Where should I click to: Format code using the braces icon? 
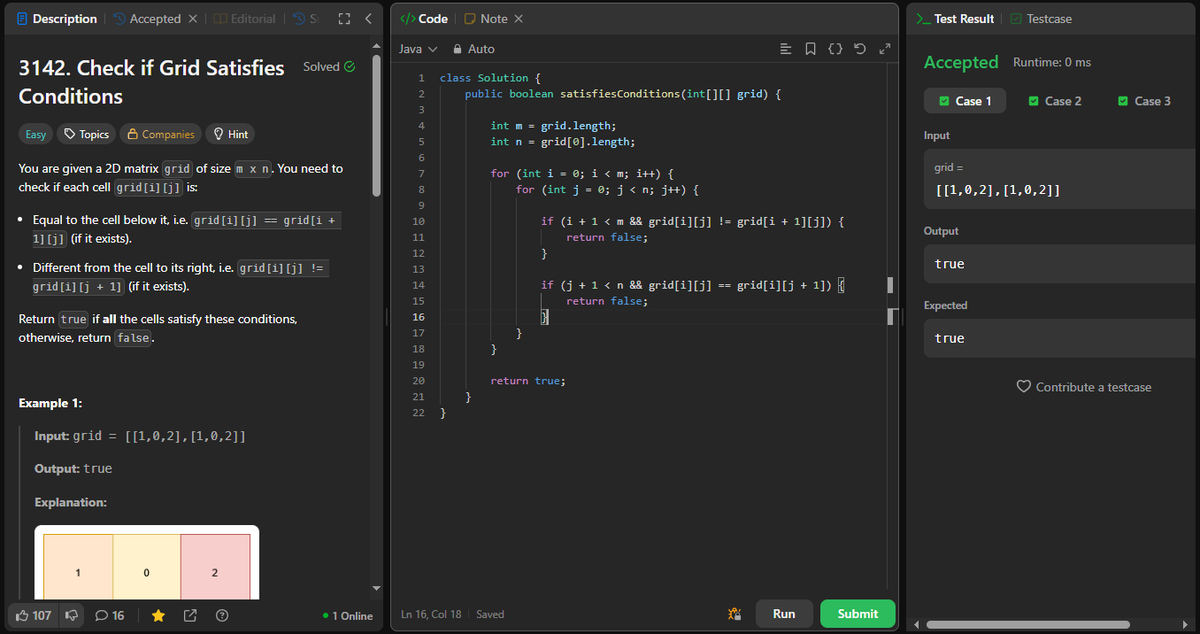tap(836, 48)
